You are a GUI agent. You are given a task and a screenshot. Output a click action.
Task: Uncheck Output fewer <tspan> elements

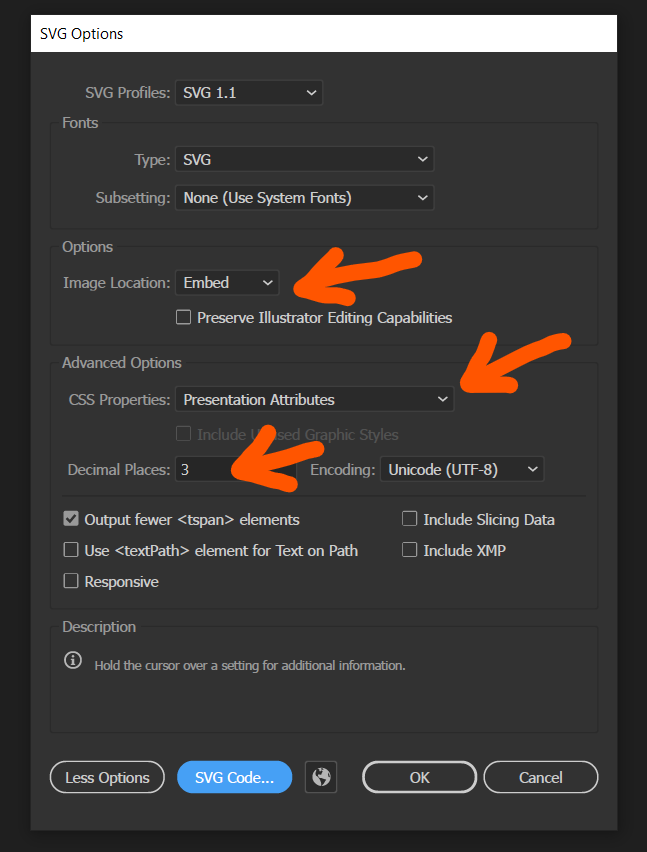tap(71, 519)
